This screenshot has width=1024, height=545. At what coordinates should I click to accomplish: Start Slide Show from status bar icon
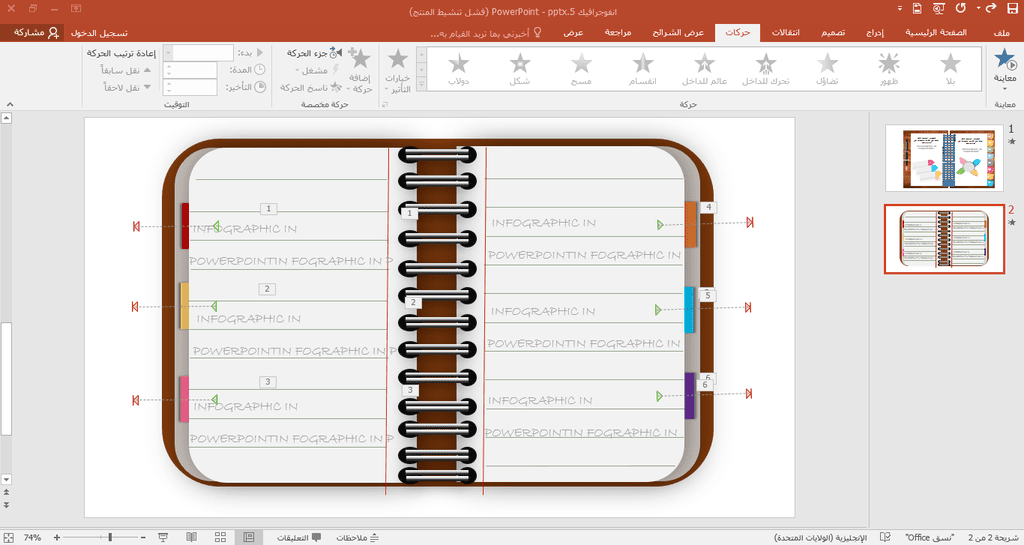[x=163, y=537]
